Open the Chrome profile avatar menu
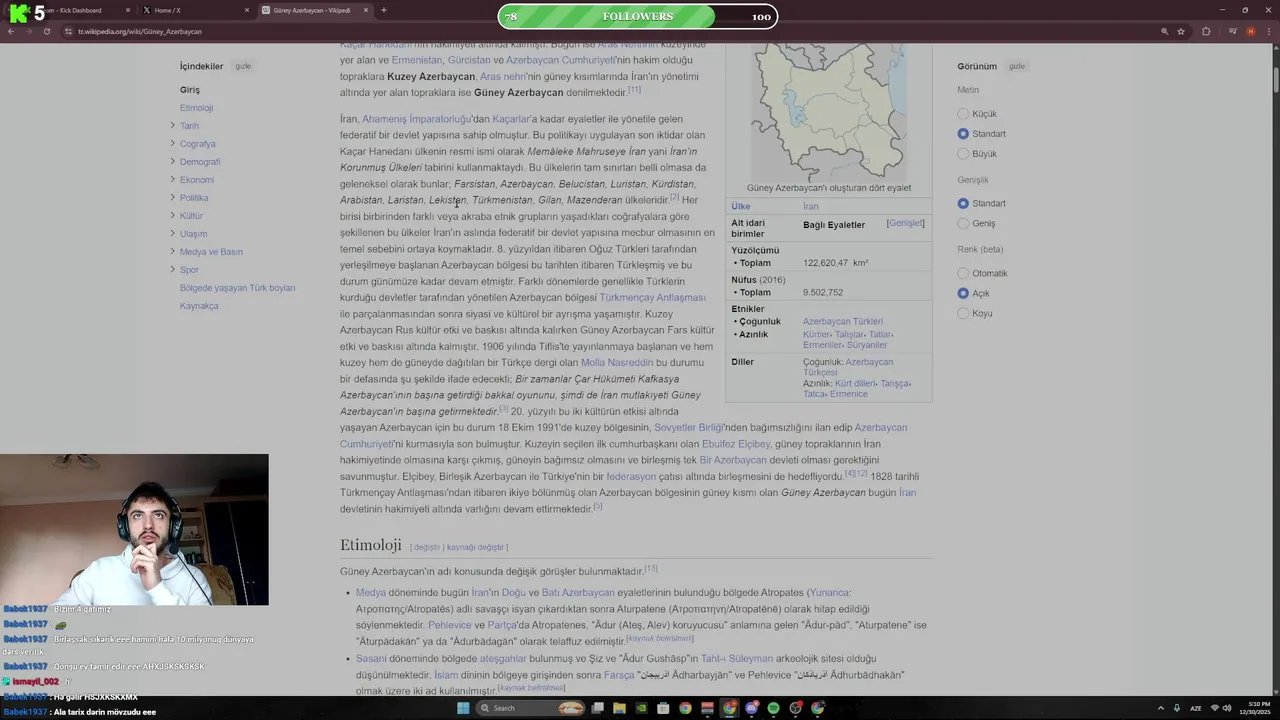This screenshot has width=1280, height=720. click(1251, 31)
